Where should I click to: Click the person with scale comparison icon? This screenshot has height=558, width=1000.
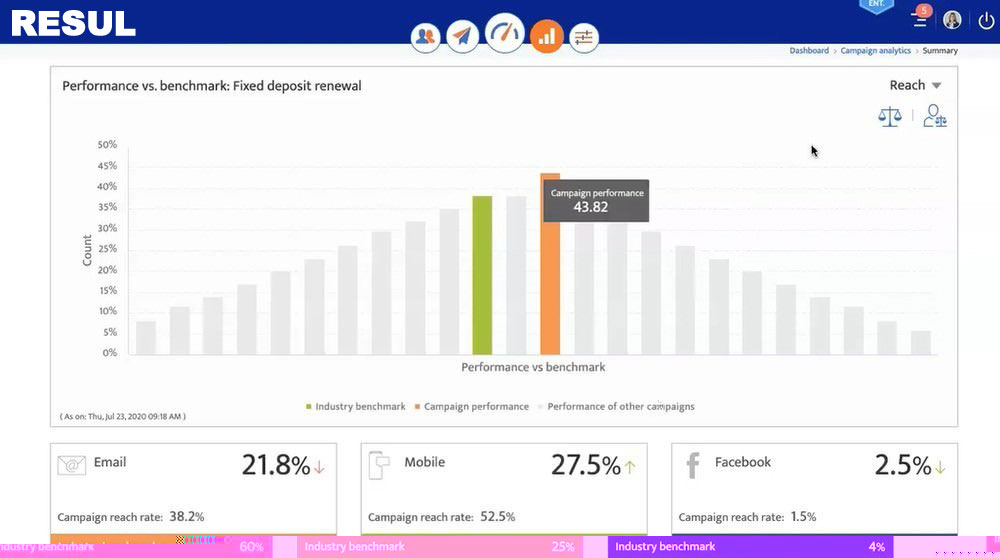[934, 116]
